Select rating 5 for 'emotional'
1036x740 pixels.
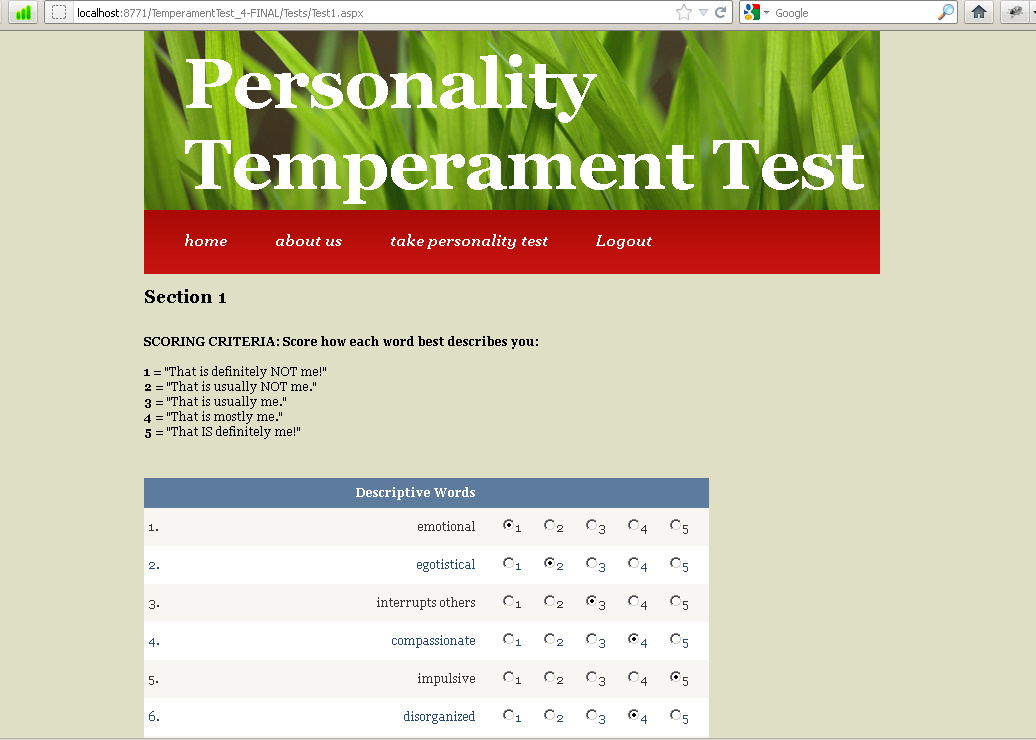675,526
